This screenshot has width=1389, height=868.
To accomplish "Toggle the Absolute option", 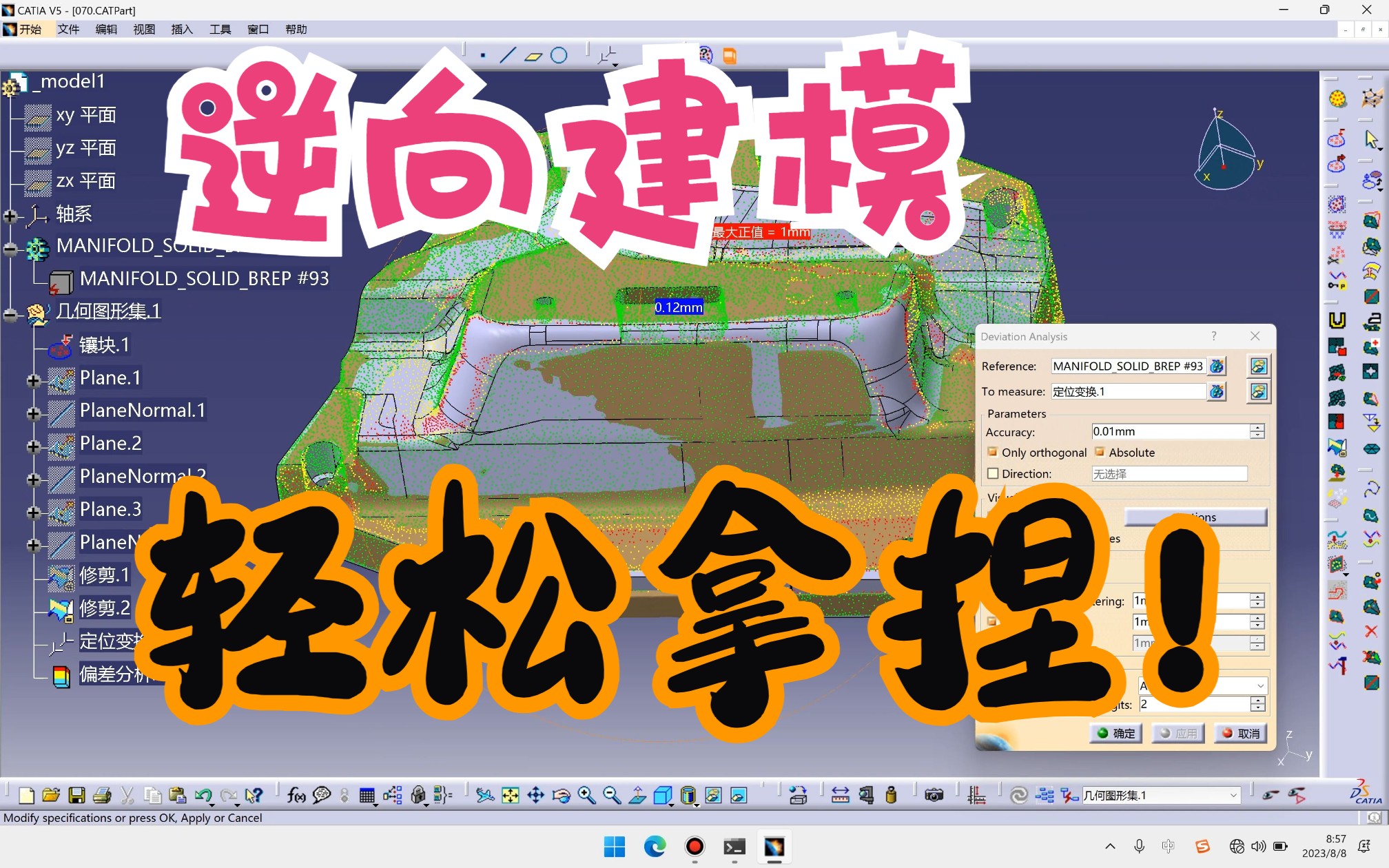I will [x=1100, y=452].
